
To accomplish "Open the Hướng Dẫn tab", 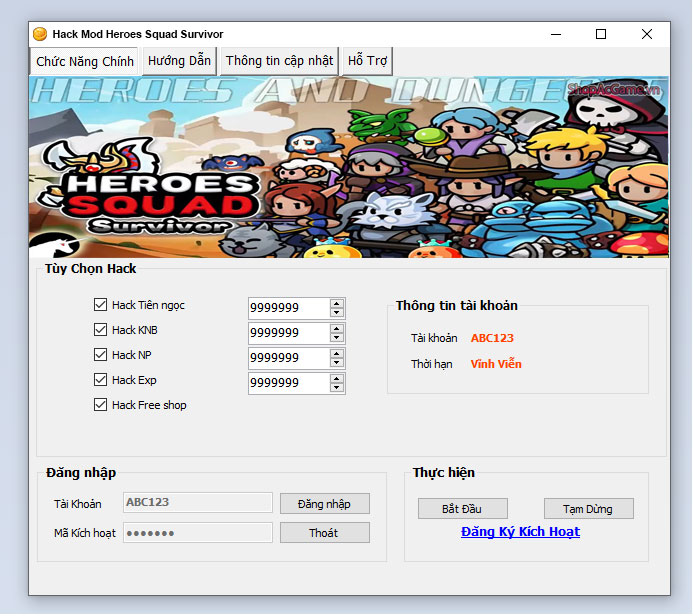I will click(x=179, y=61).
